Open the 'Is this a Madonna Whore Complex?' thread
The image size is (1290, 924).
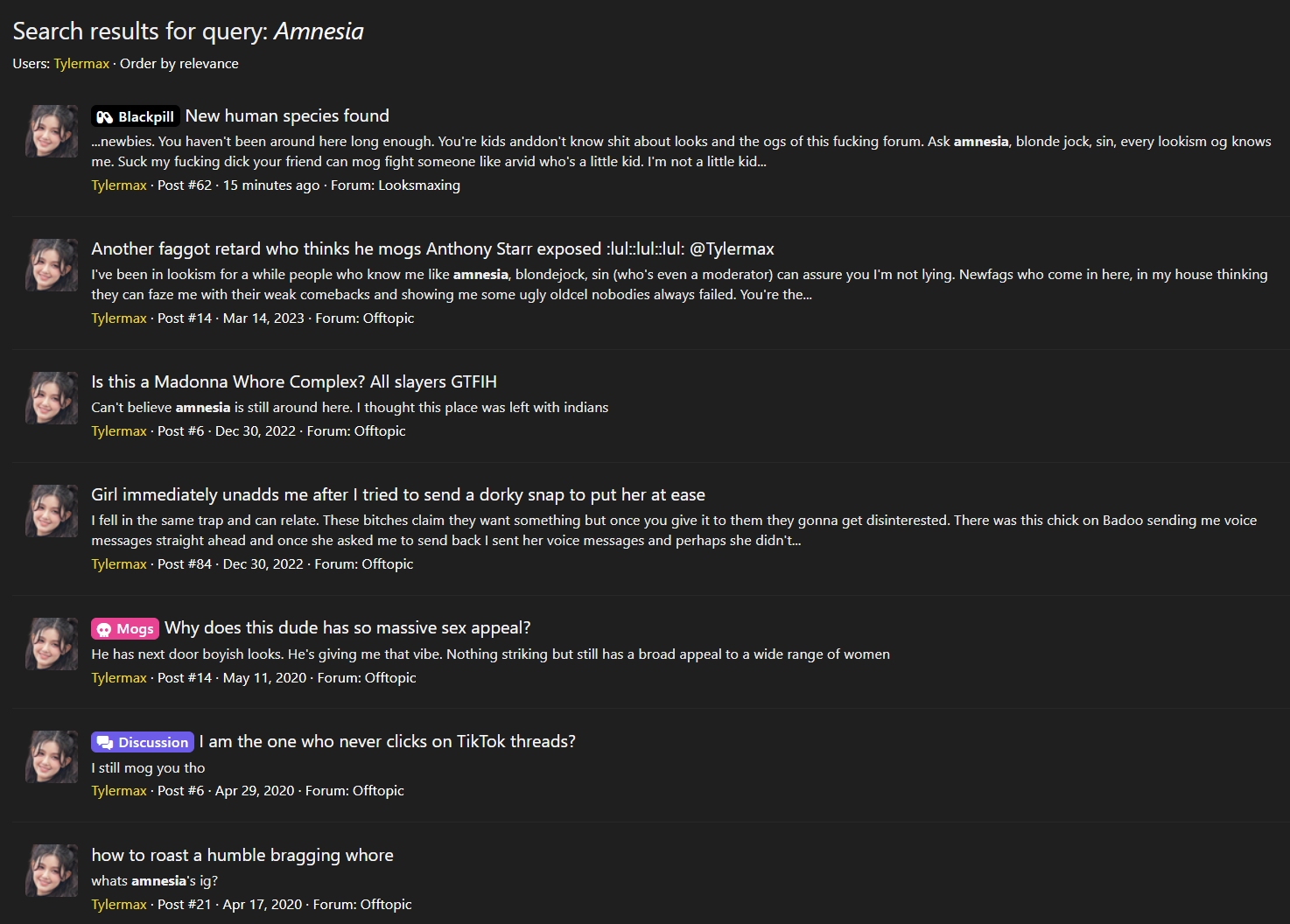pyautogui.click(x=294, y=382)
